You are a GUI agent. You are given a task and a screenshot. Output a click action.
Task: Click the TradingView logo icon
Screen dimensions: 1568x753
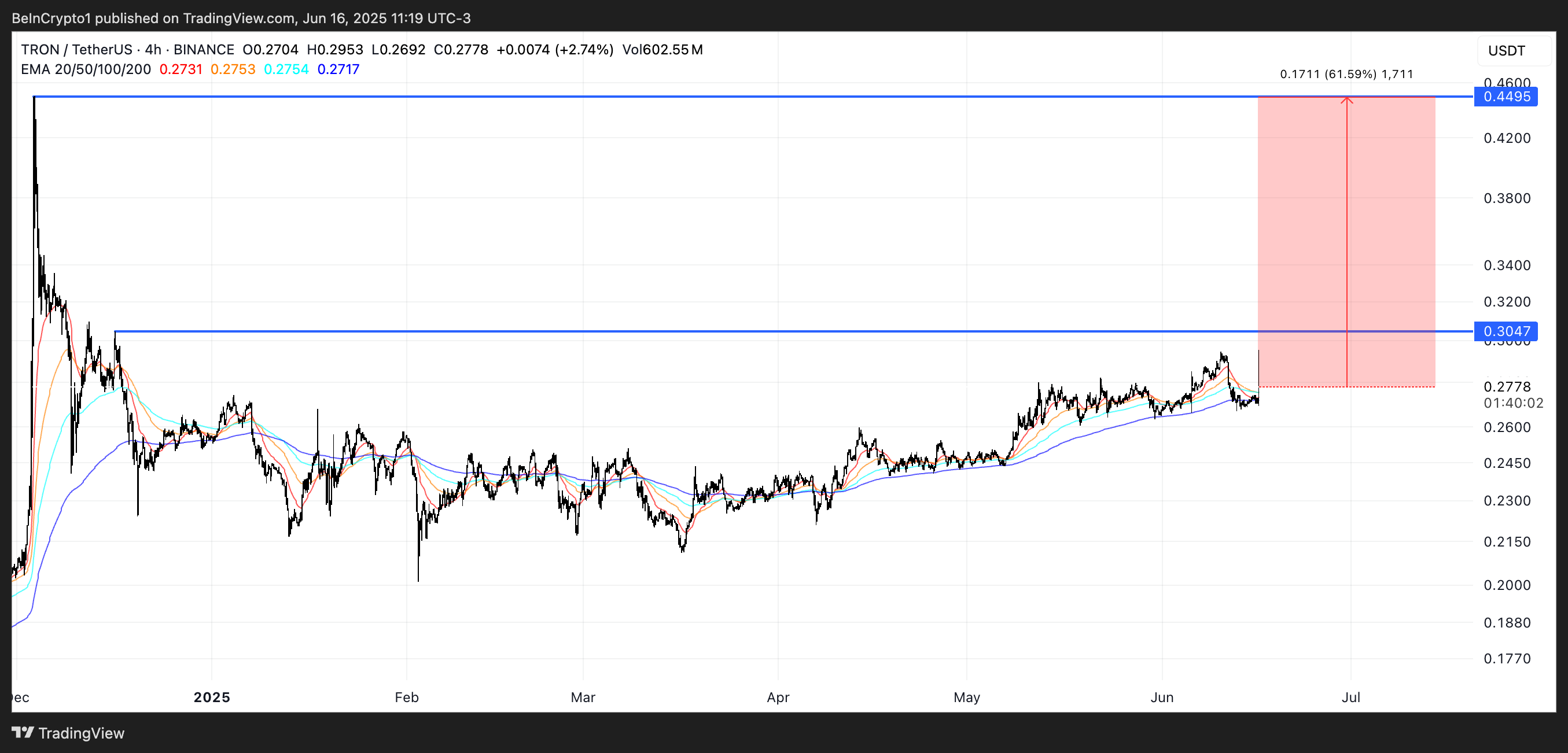[23, 732]
